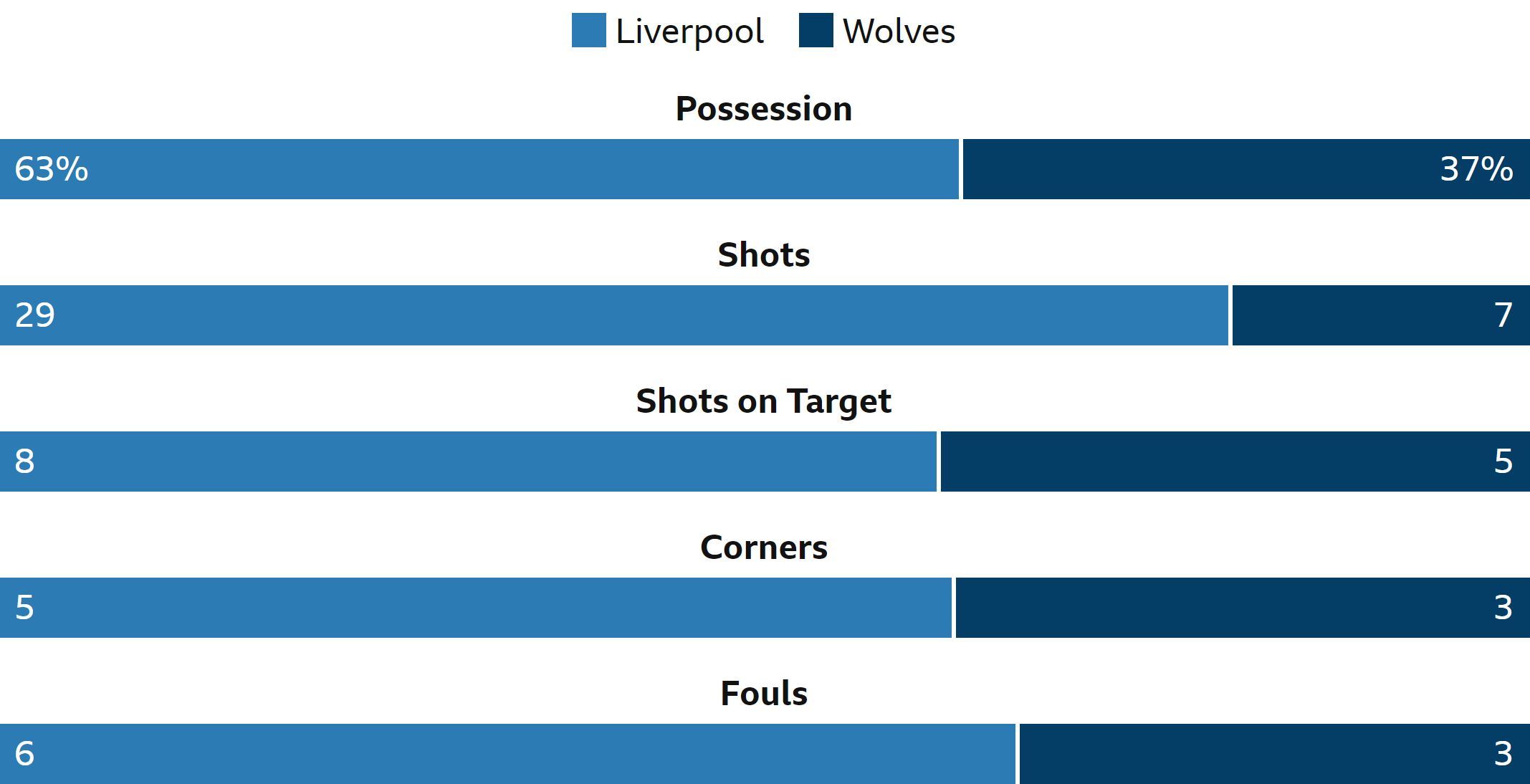
Task: Click Liverpool's 8 shots on target bar
Action: [468, 462]
